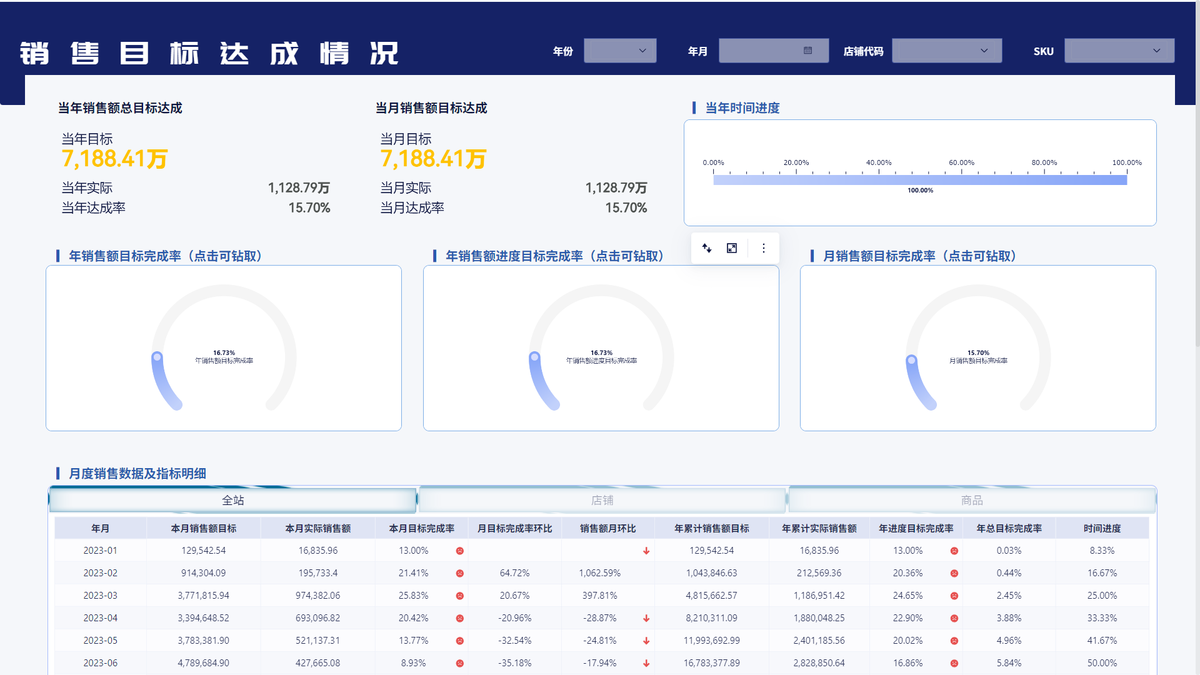
Task: Click the 年累计实际销售额 column header
Action: (x=819, y=528)
